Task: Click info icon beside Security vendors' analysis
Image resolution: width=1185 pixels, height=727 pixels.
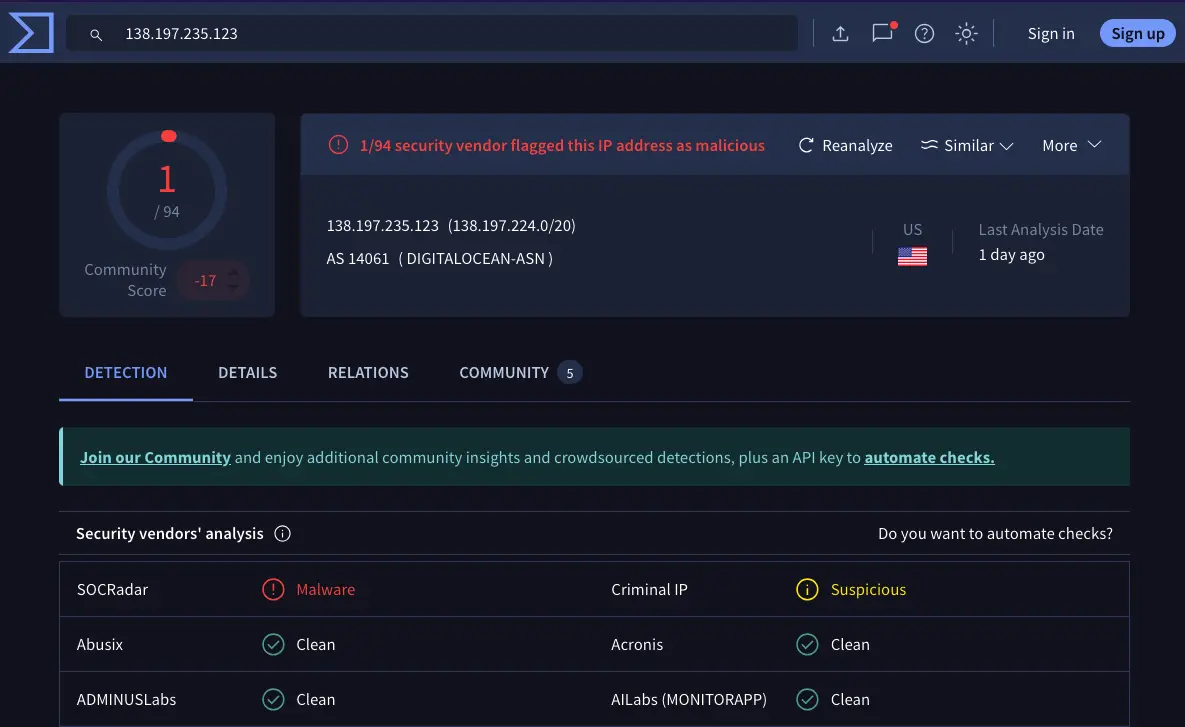Action: click(282, 534)
